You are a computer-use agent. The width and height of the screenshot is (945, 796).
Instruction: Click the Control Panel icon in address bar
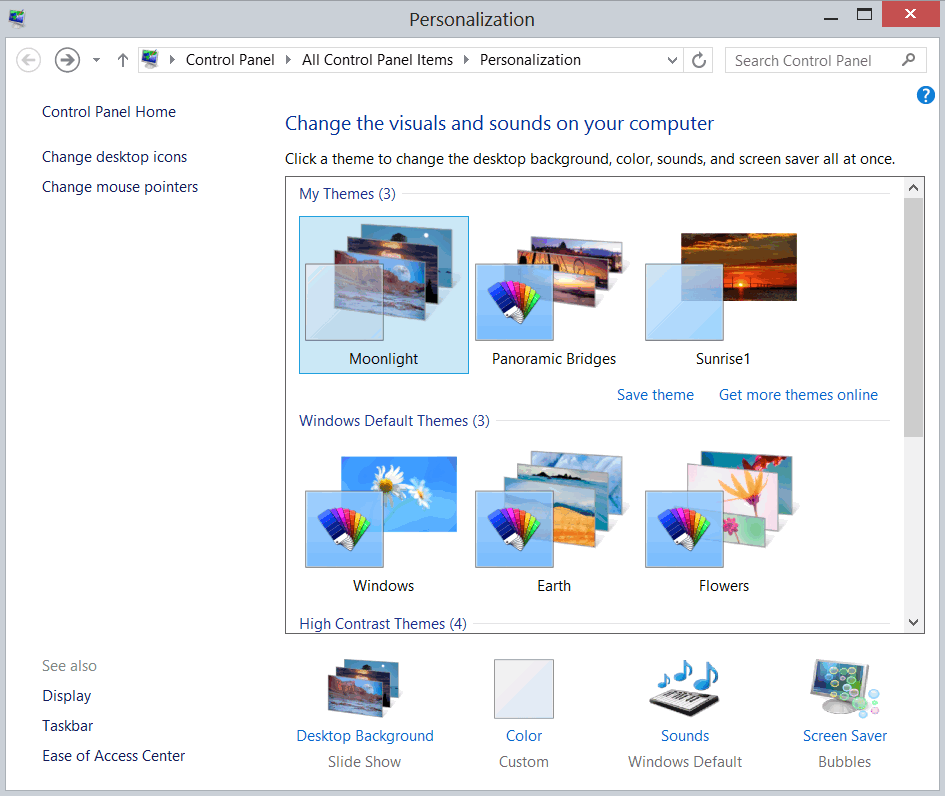click(149, 59)
